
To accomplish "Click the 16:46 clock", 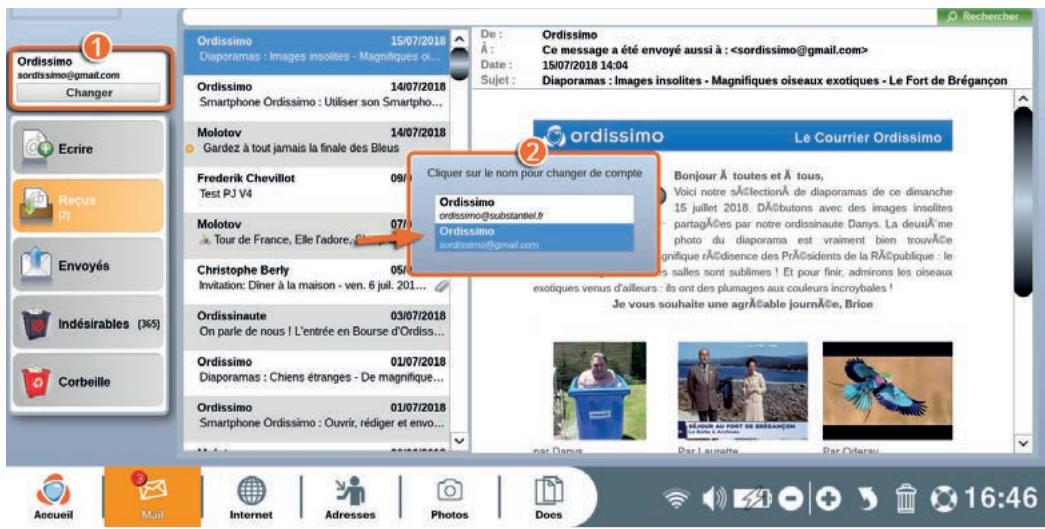I will (1001, 499).
